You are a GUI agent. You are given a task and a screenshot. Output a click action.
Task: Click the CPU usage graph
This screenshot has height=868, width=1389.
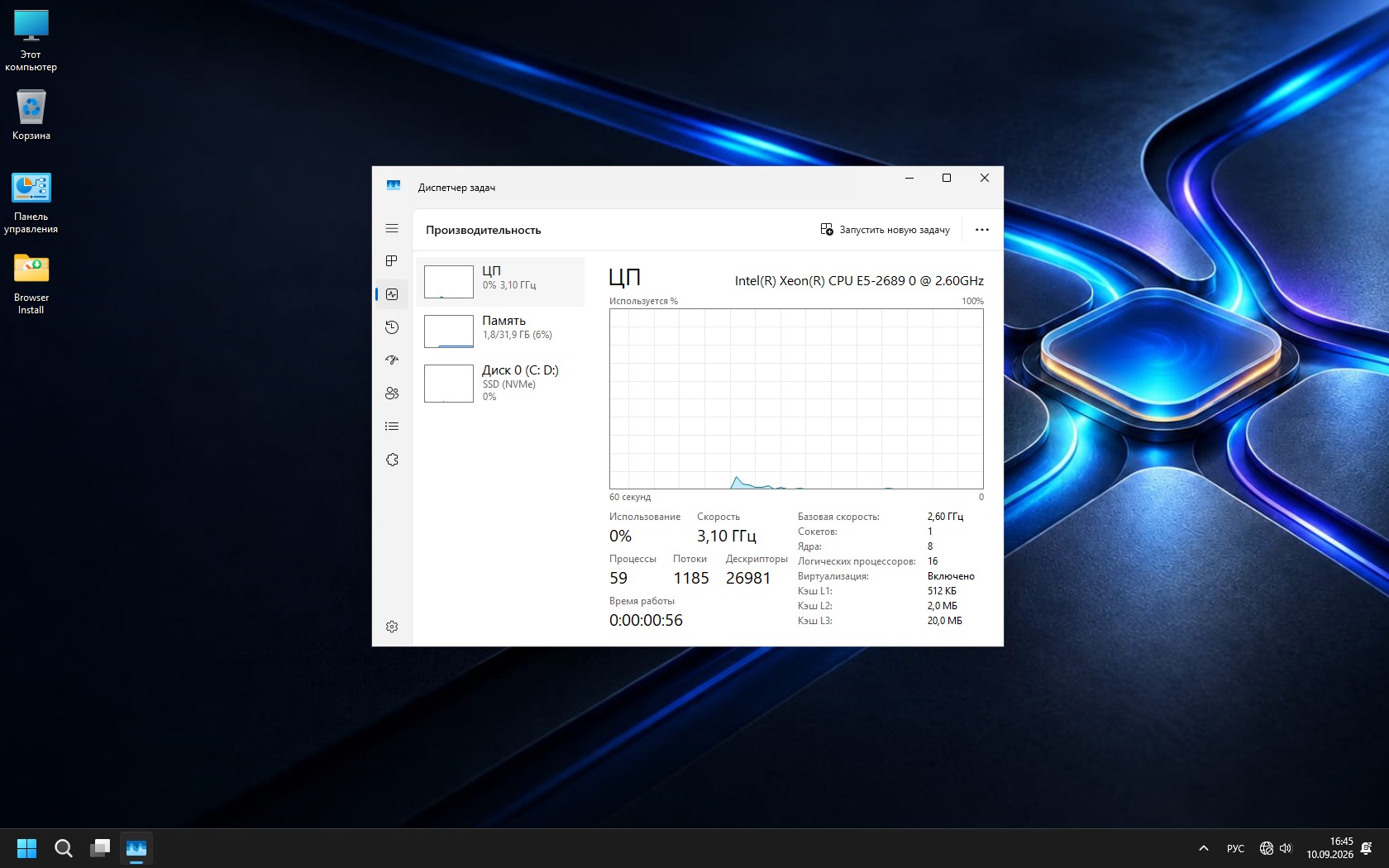tap(796, 399)
